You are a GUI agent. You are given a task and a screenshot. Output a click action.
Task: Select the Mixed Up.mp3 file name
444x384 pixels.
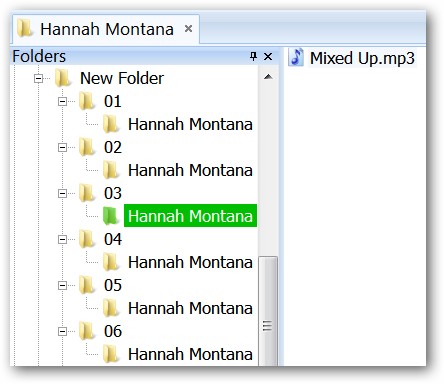click(x=362, y=58)
